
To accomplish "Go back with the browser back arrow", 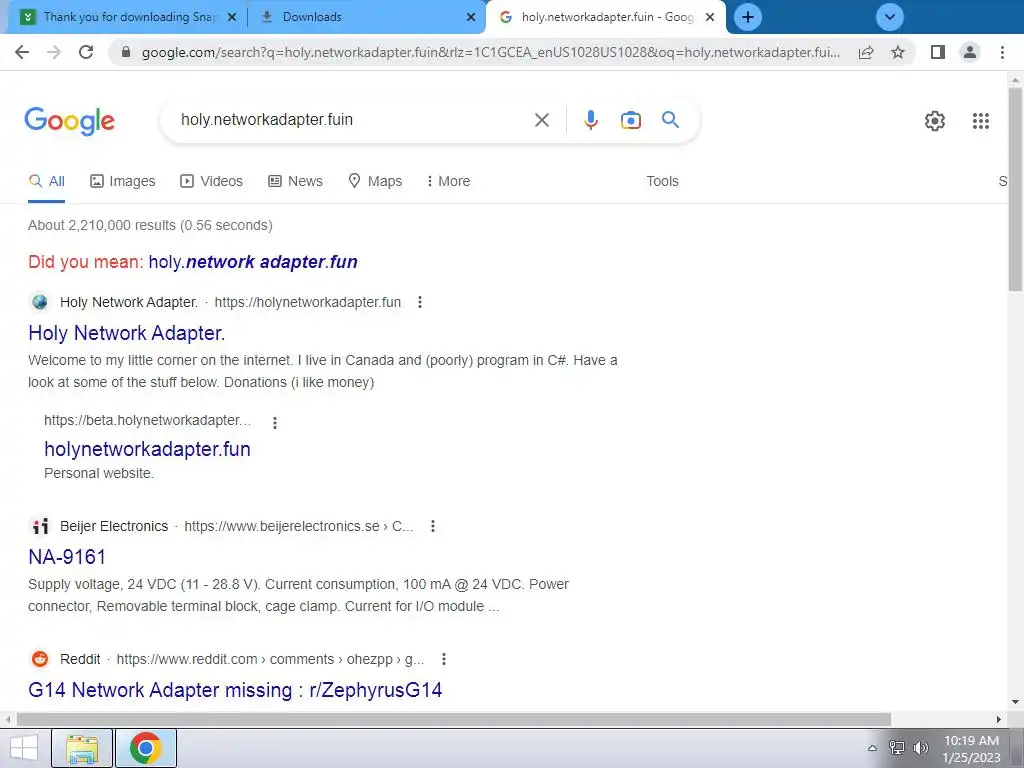I will click(22, 52).
